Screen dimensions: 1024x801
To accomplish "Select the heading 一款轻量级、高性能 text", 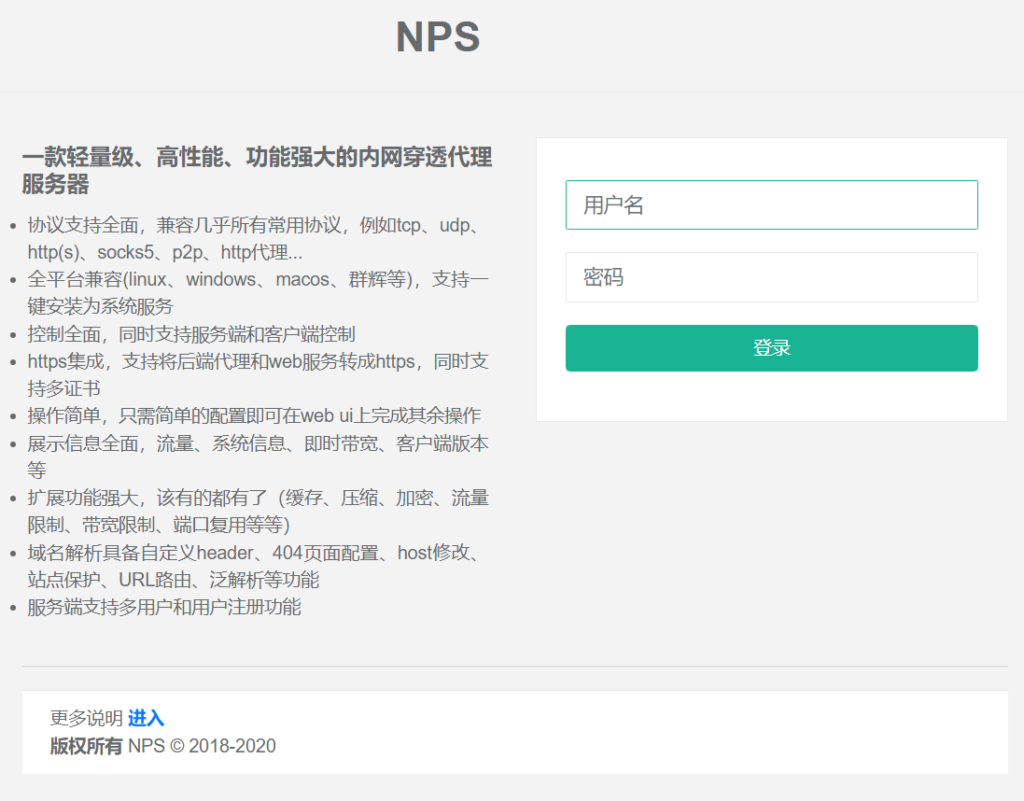I will pyautogui.click(x=257, y=170).
